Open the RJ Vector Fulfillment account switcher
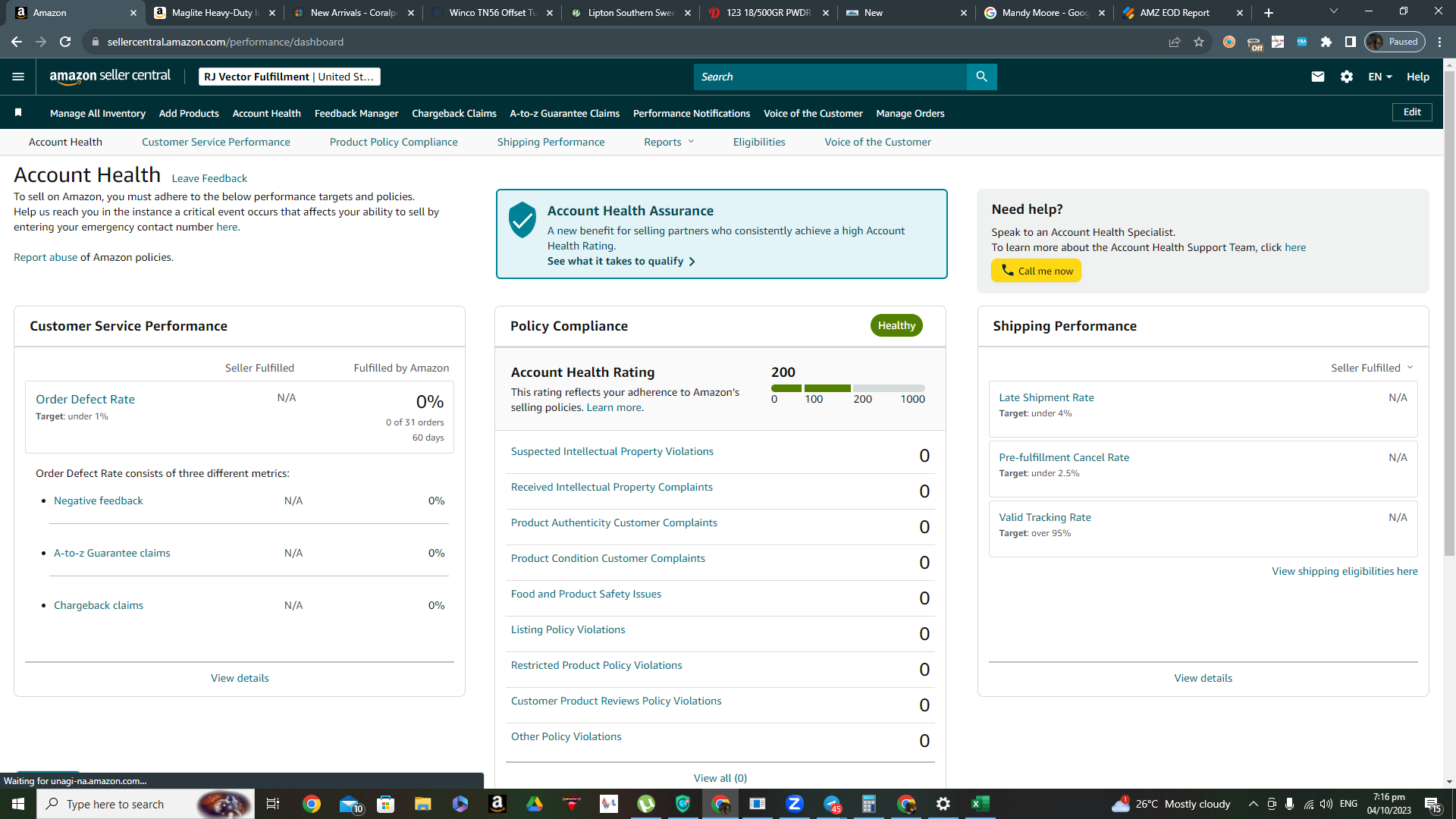Screen dimensions: 1456x819 [289, 77]
